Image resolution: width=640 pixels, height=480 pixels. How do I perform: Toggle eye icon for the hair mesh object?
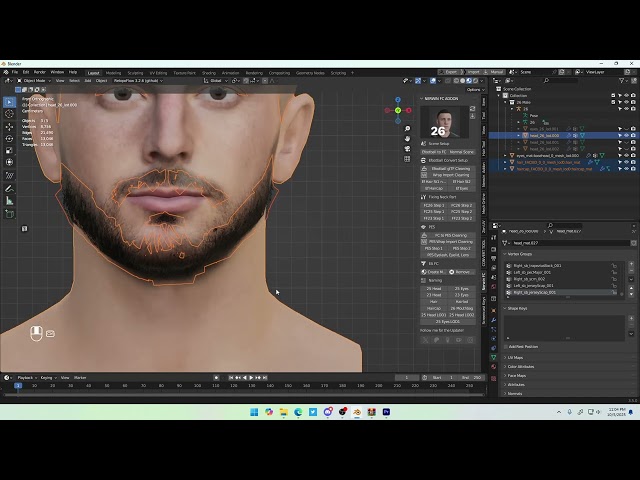pyautogui.click(x=627, y=162)
